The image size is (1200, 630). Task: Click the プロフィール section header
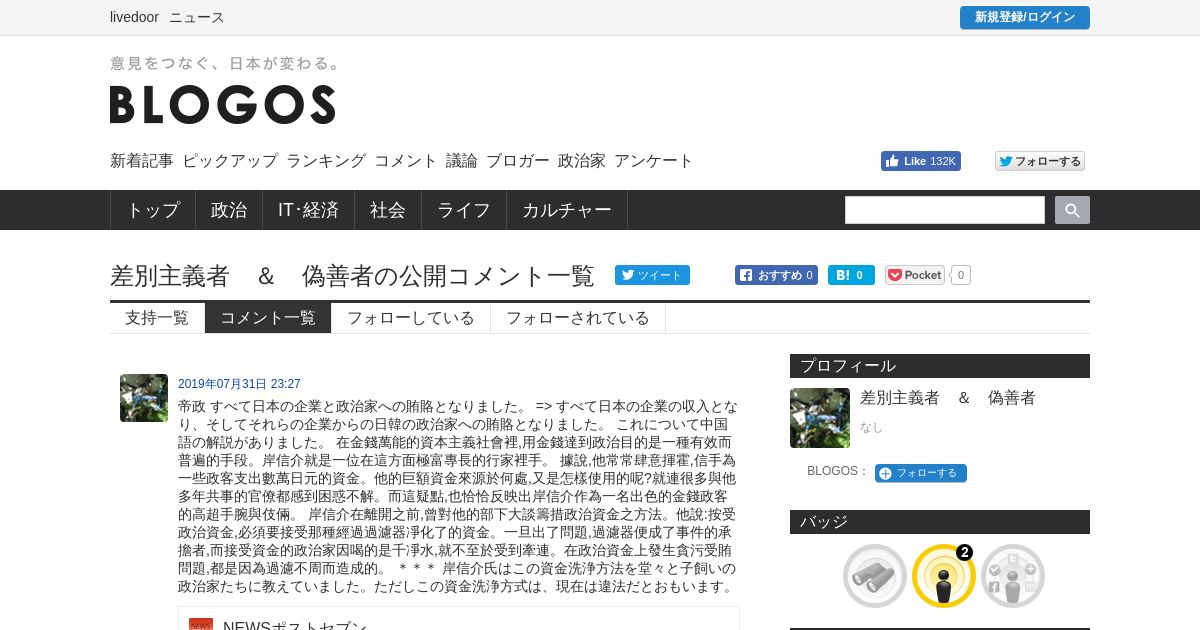(940, 366)
